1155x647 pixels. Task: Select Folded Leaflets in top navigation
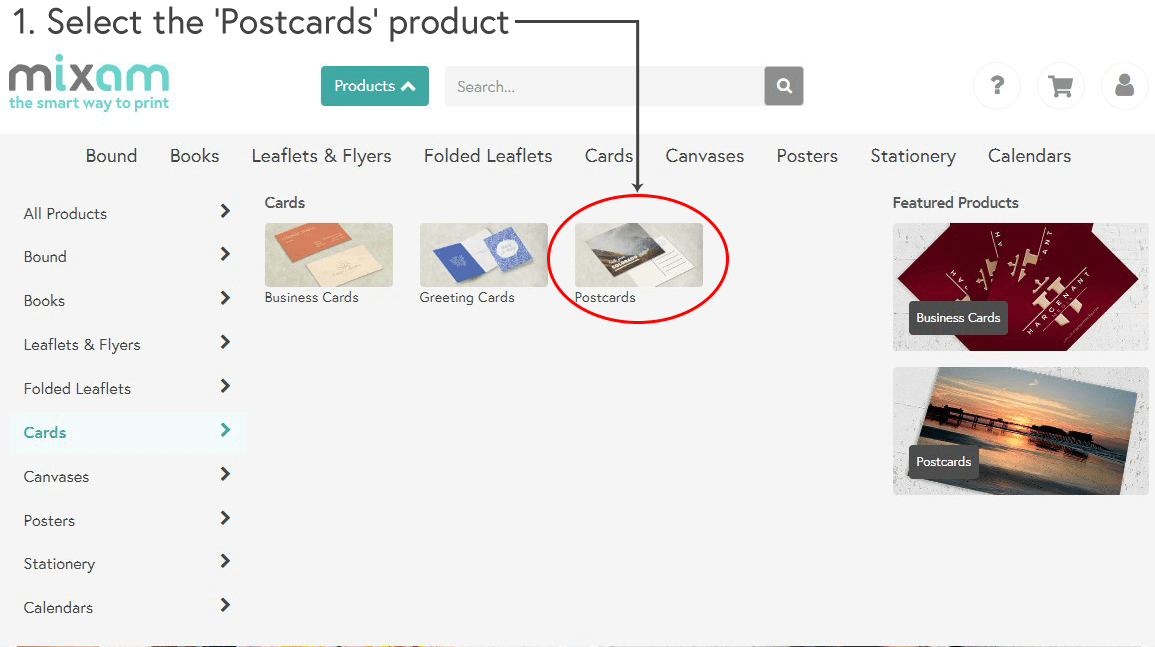click(487, 156)
